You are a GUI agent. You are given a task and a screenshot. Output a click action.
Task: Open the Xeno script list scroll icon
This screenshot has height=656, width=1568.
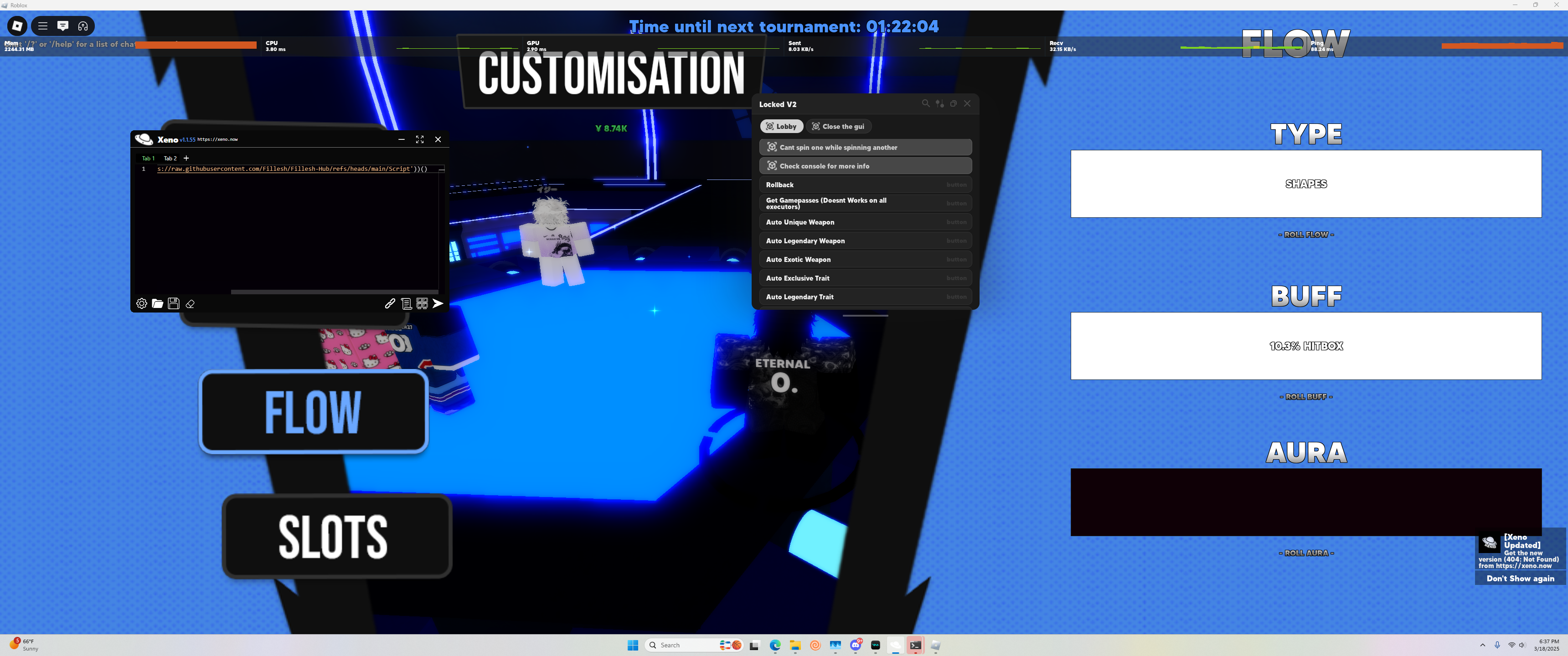(406, 303)
